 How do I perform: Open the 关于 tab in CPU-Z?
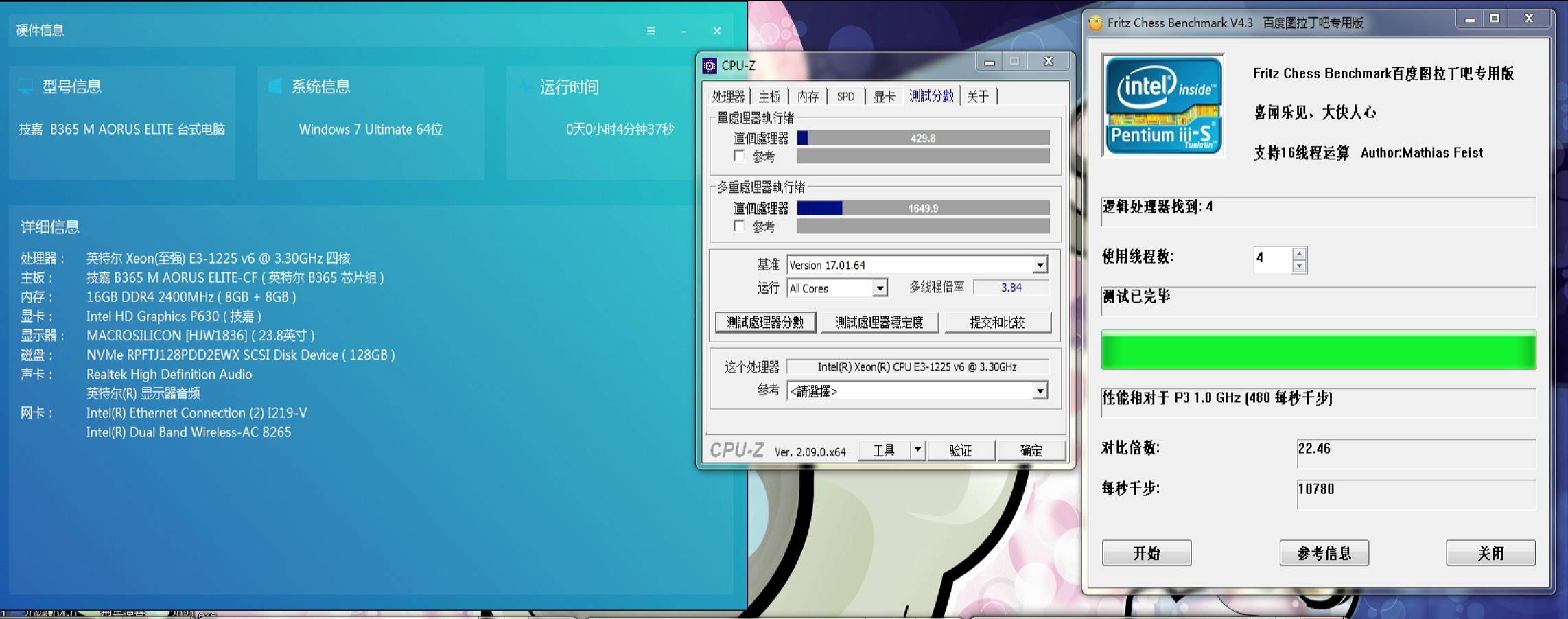point(978,96)
